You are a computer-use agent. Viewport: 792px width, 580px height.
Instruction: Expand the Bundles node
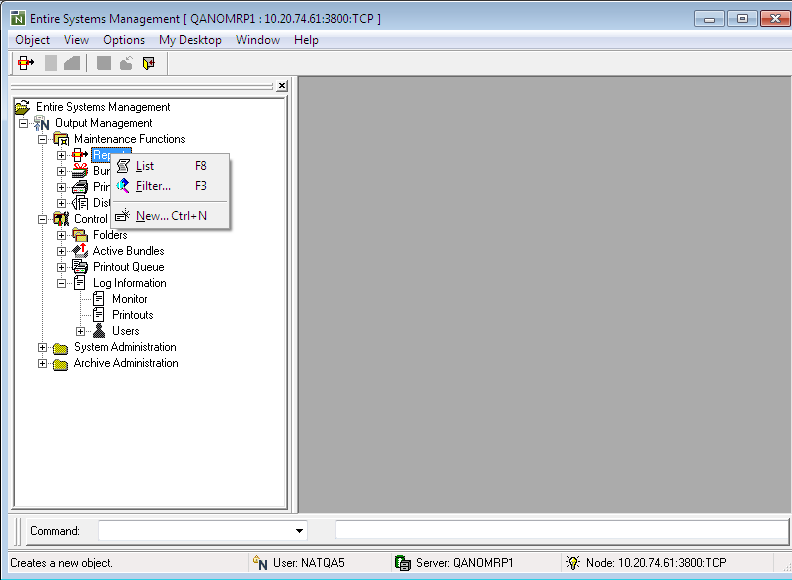click(61, 172)
